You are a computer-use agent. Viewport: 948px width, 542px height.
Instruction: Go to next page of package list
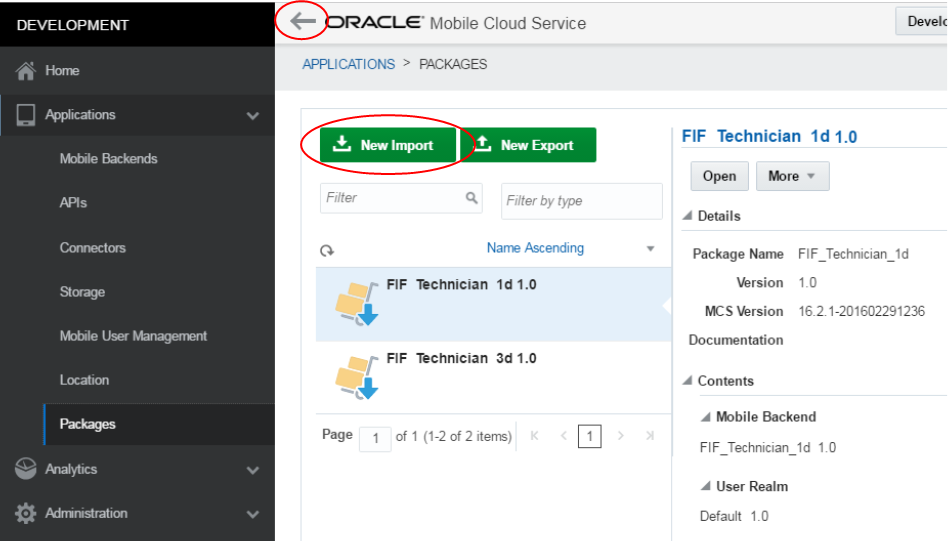coord(620,436)
